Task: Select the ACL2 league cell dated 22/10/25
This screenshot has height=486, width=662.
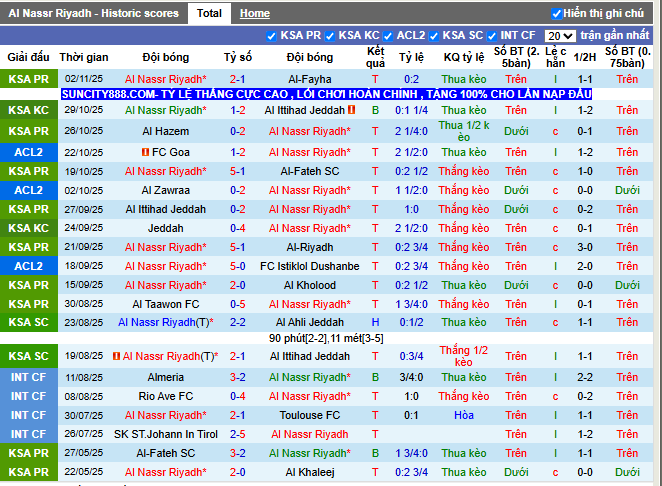Action: 29,152
